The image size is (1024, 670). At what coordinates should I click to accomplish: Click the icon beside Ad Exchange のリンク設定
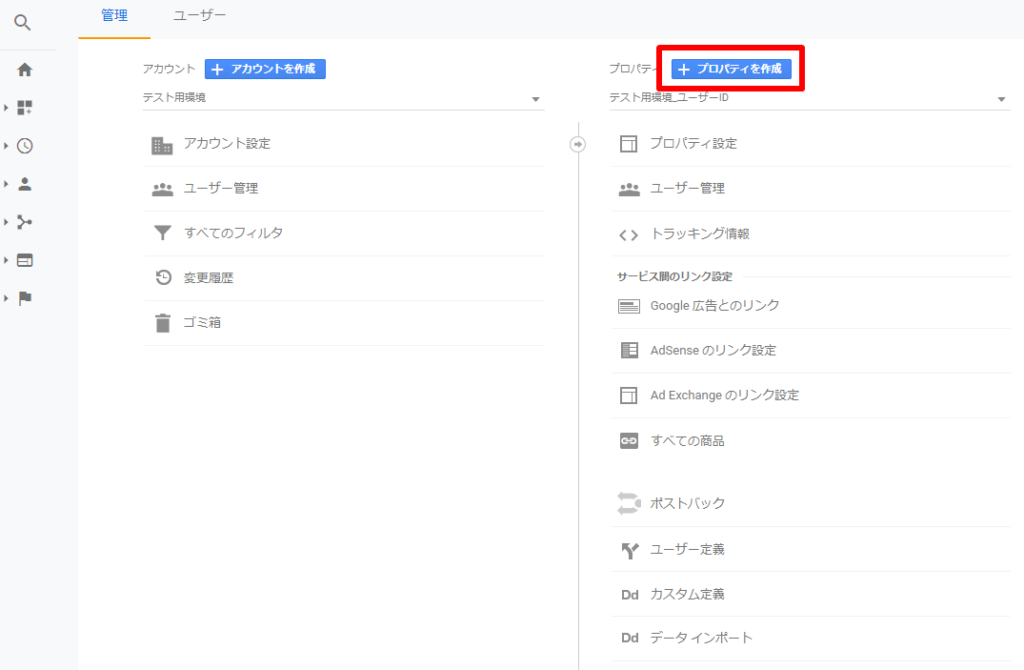[628, 395]
